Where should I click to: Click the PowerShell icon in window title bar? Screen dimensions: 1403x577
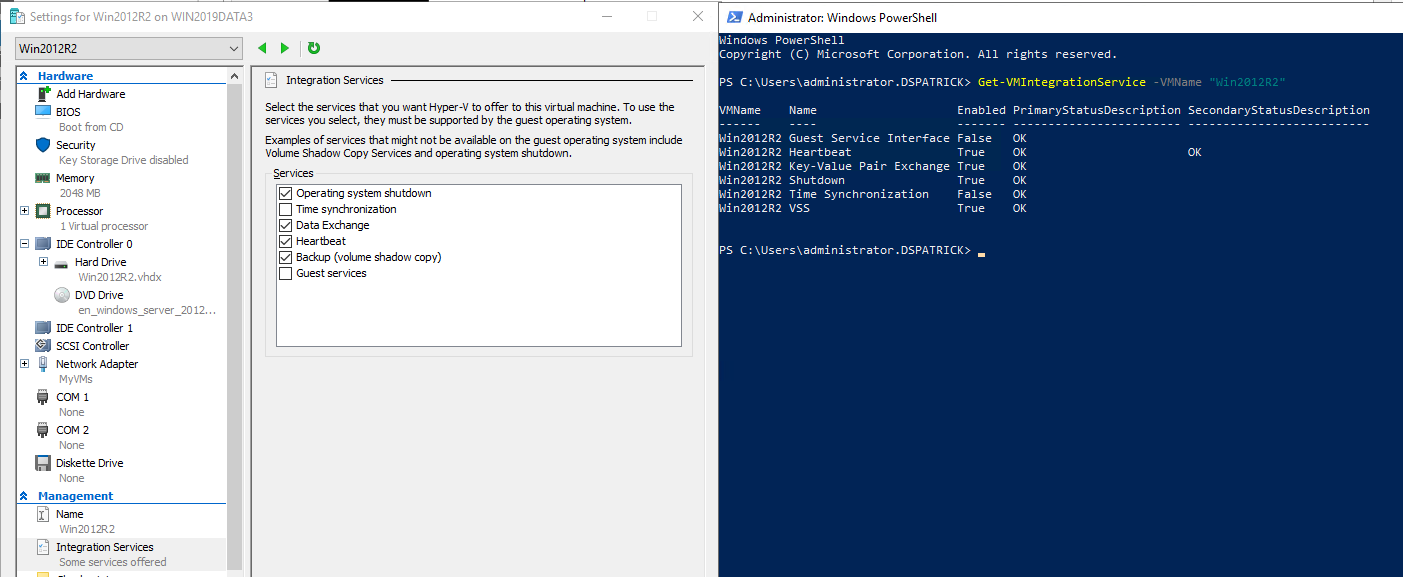(734, 17)
